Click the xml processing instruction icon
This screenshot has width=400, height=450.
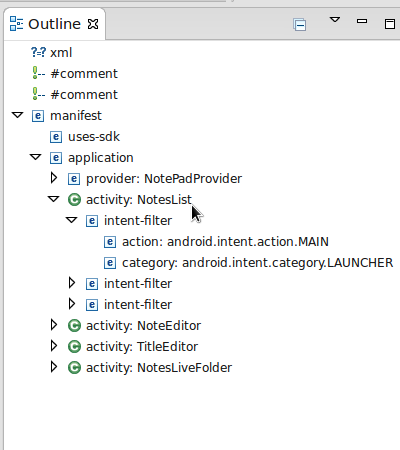pyautogui.click(x=38, y=52)
